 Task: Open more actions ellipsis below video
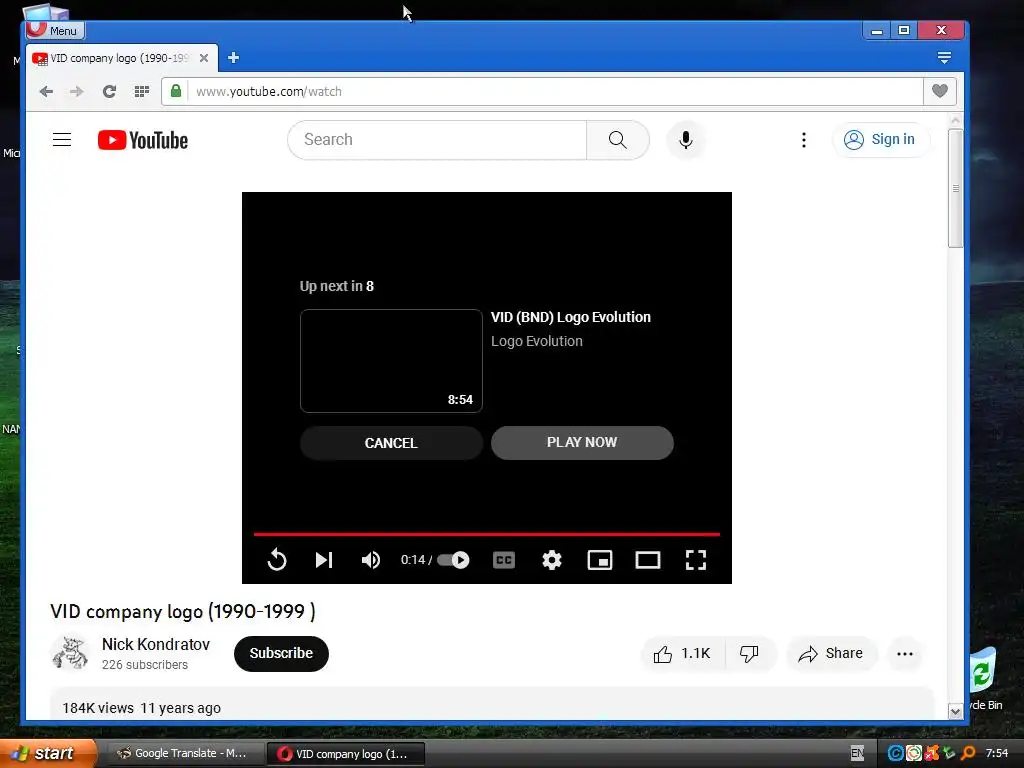(904, 654)
